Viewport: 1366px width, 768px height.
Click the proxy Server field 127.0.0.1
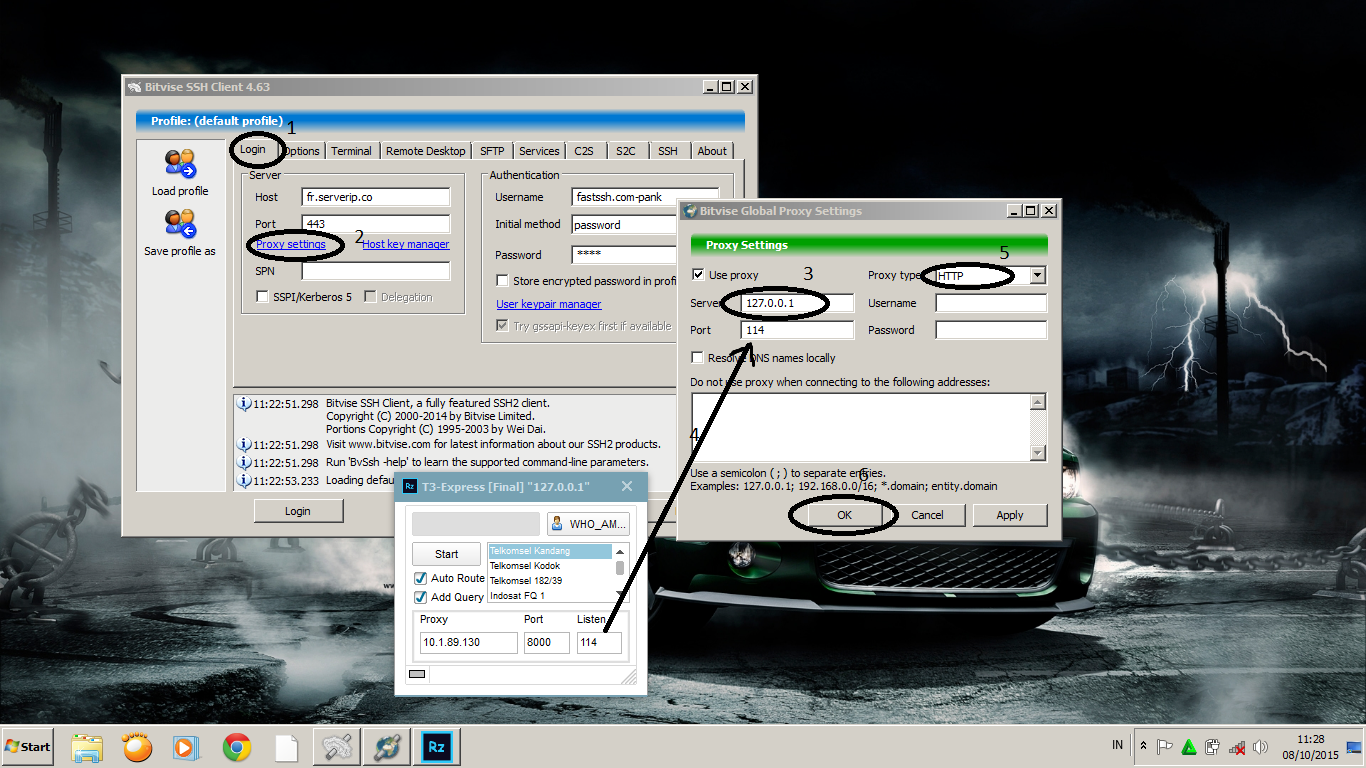click(x=797, y=303)
